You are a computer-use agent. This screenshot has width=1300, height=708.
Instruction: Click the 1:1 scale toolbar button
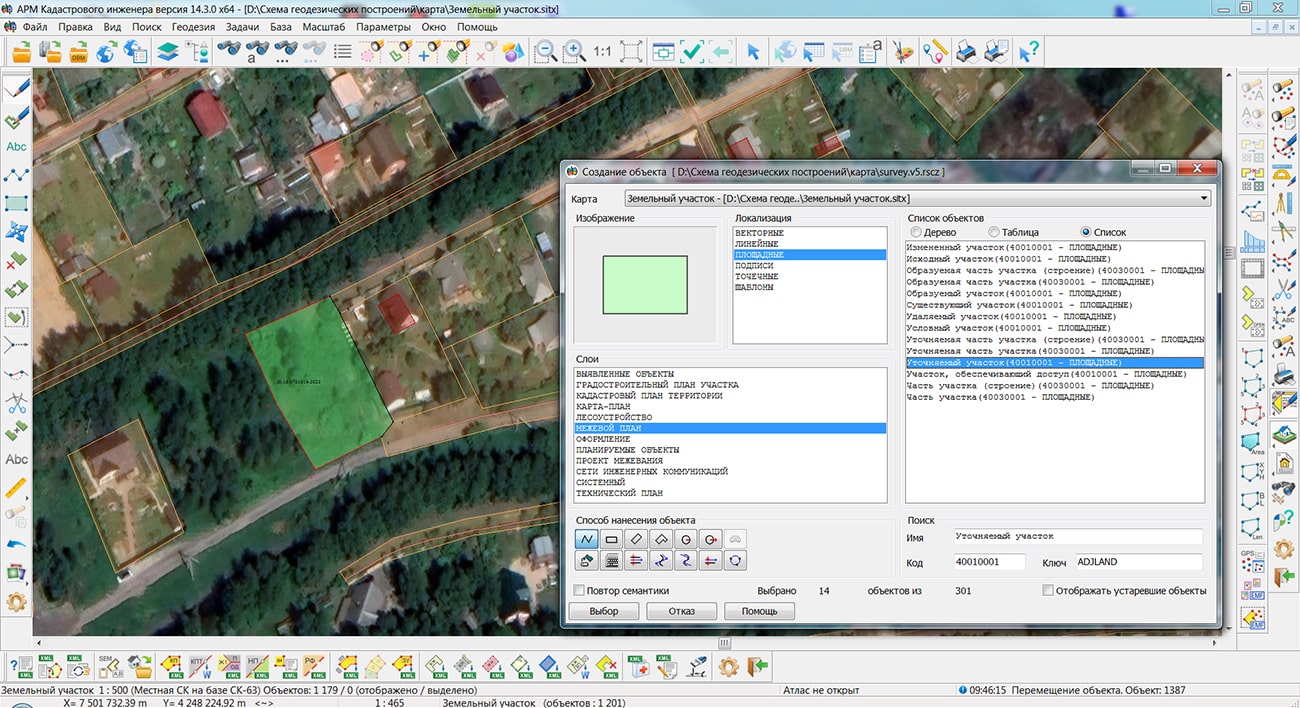tap(602, 51)
